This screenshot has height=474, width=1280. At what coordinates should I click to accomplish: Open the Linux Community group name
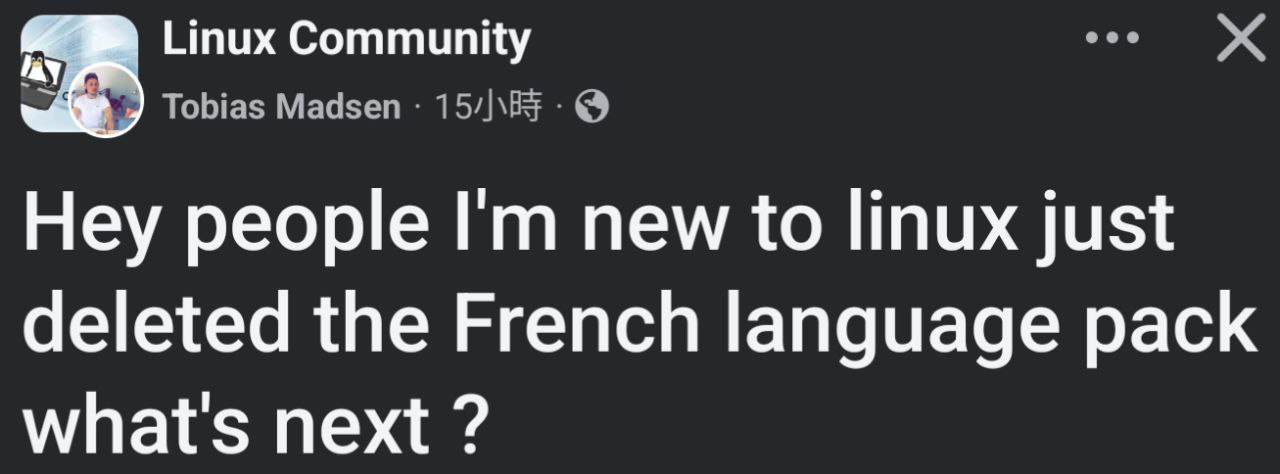[345, 40]
